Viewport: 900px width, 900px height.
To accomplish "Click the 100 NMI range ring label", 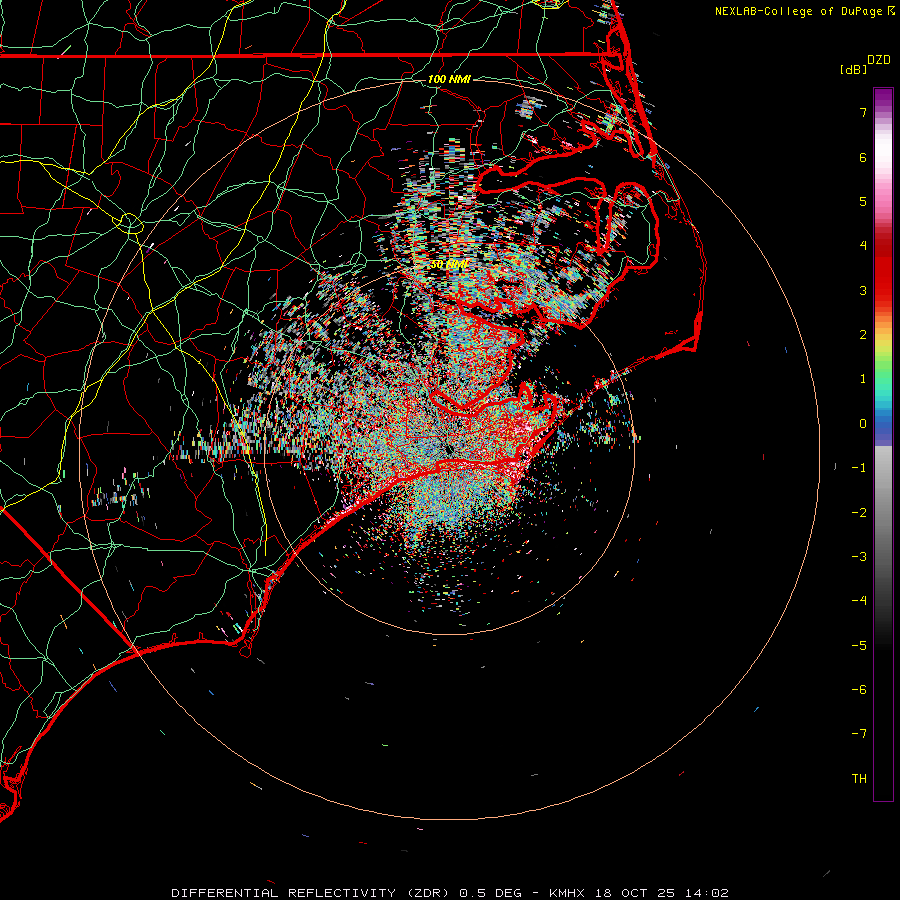I will click(449, 79).
